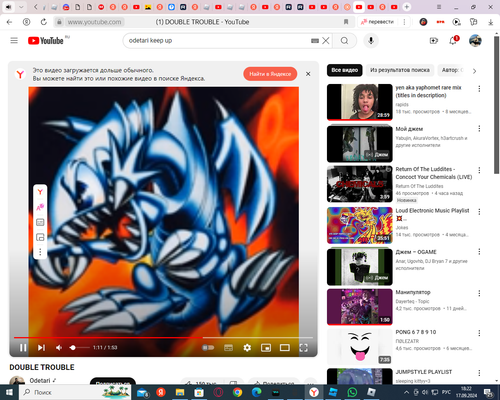The image size is (500, 400).
Task: Click the taskbar 'Поиск' search box
Action: [x=75, y=392]
